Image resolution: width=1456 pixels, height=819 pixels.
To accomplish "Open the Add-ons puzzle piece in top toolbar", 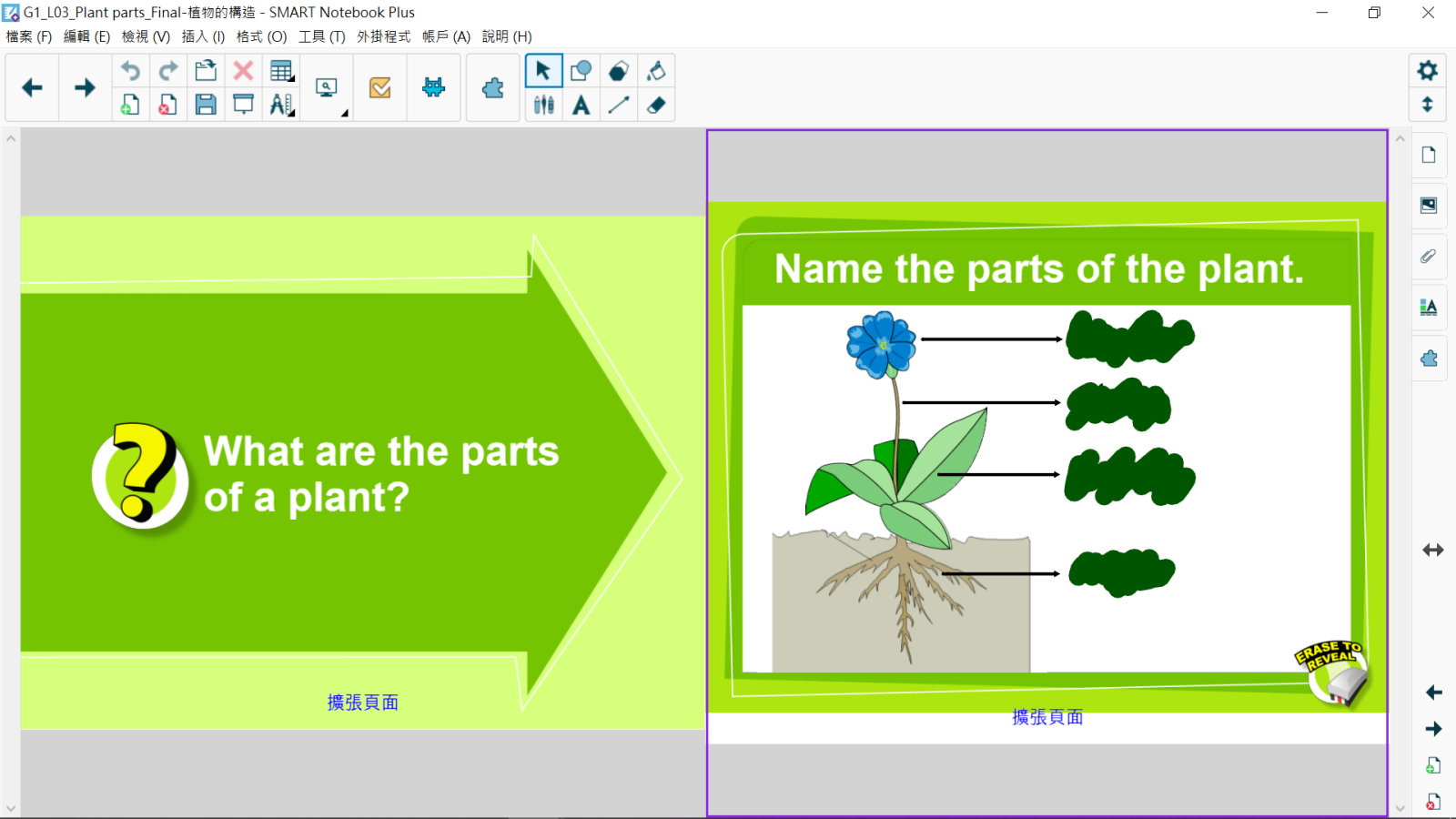I will click(492, 88).
